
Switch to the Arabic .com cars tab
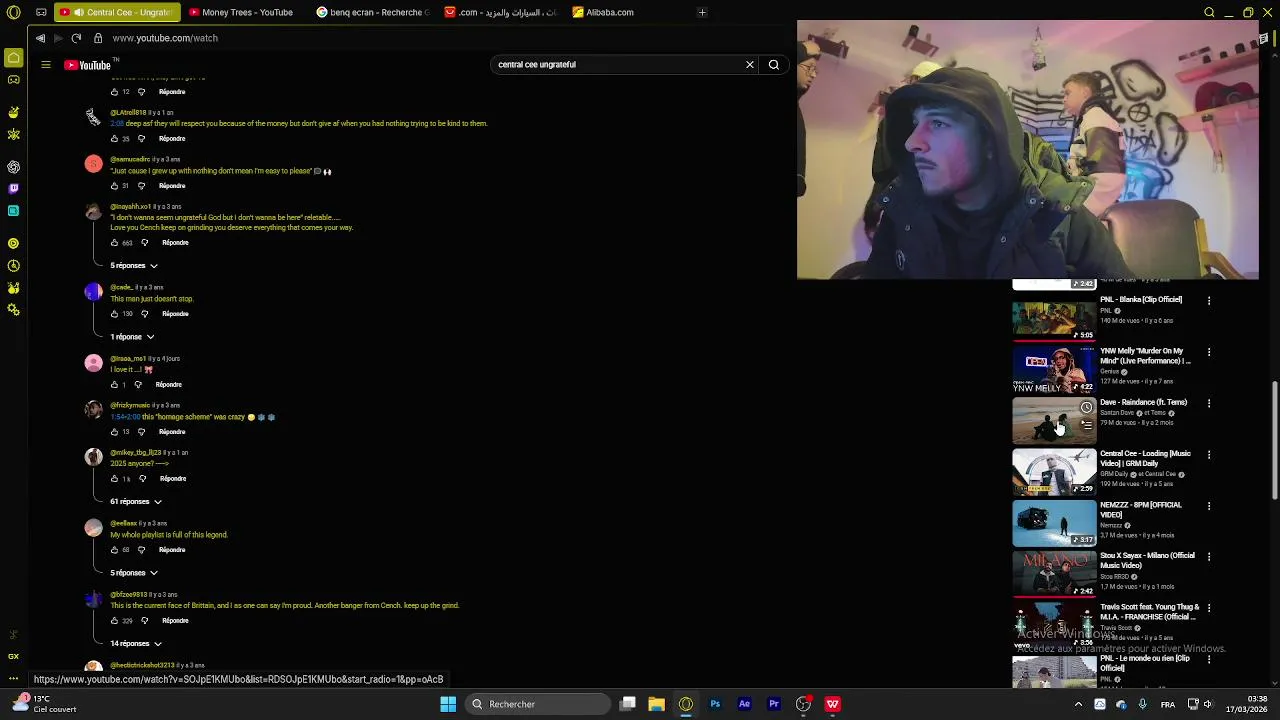pyautogui.click(x=500, y=12)
